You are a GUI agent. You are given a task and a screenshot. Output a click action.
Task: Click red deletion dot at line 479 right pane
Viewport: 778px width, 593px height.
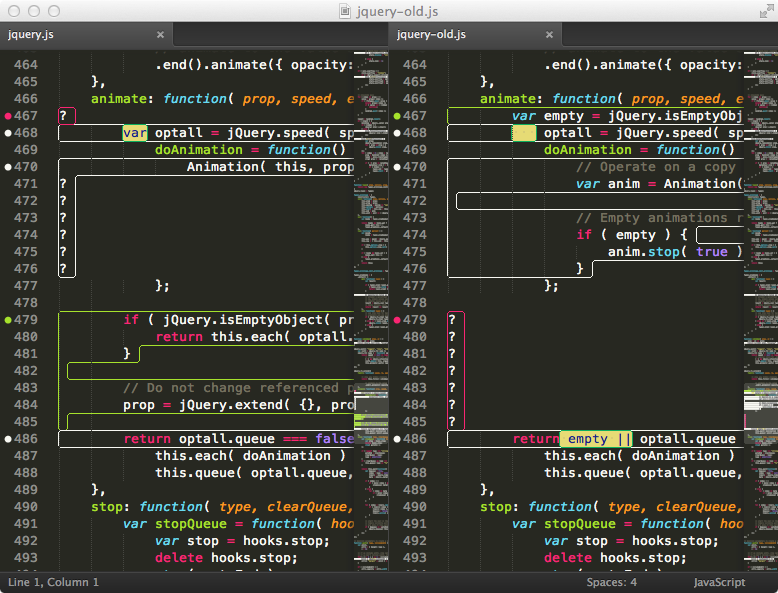coord(397,320)
